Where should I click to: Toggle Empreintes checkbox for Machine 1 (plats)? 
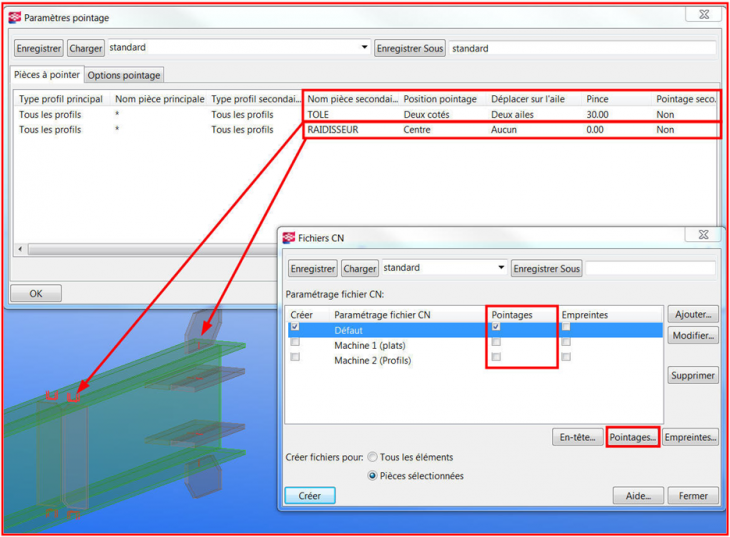566,342
